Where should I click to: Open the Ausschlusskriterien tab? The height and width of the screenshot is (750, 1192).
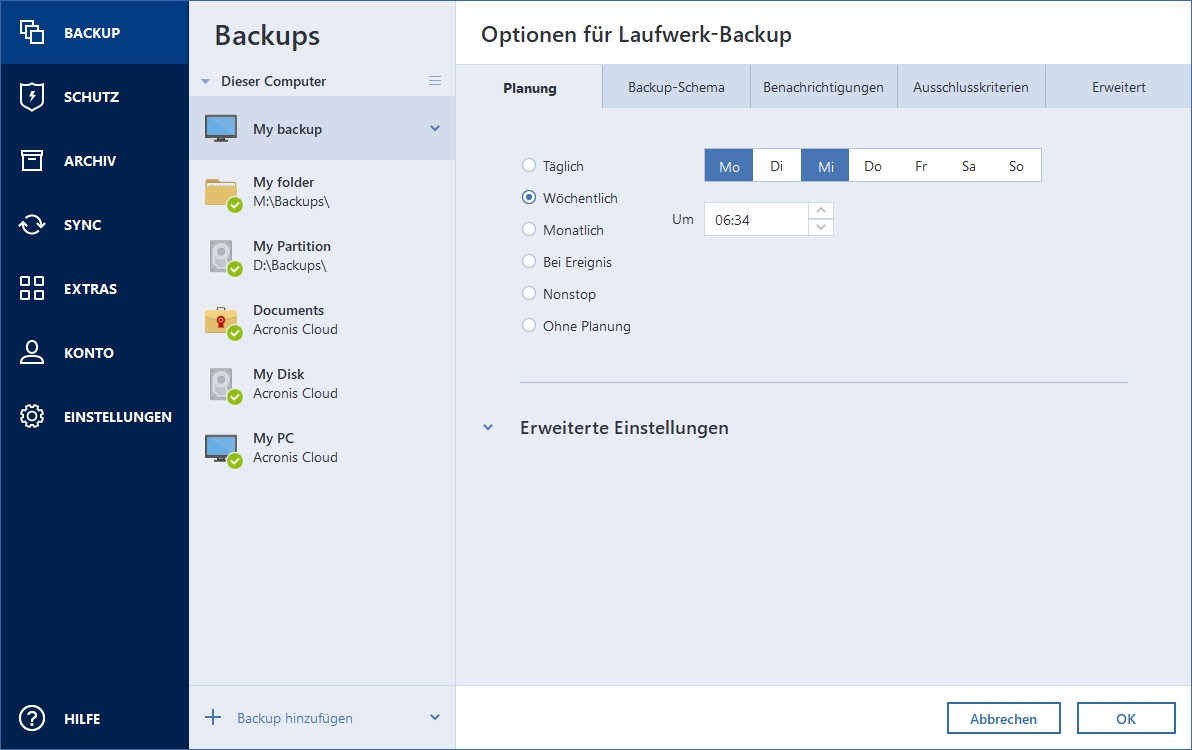click(971, 87)
